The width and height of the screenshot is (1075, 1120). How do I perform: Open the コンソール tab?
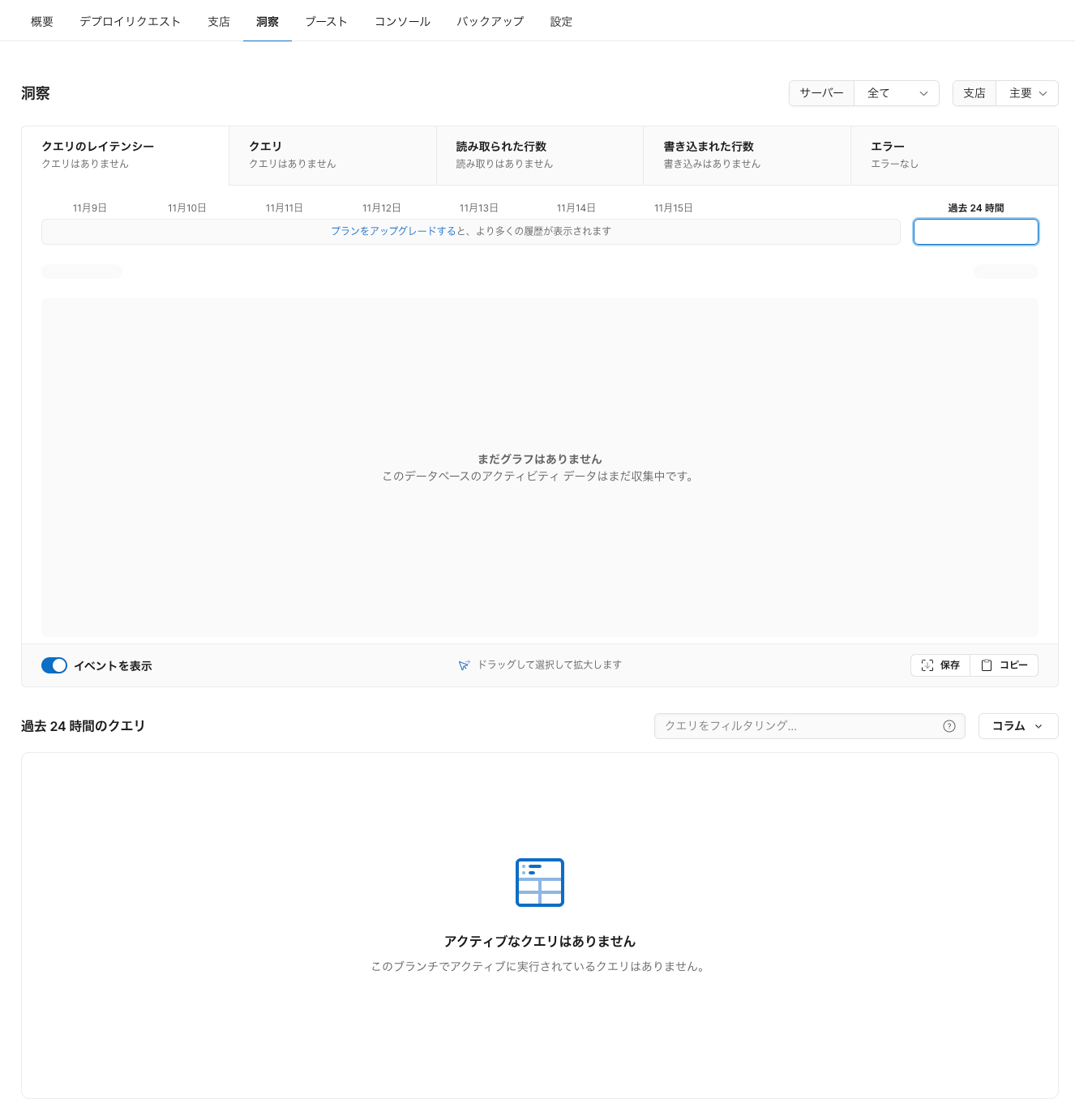click(402, 22)
